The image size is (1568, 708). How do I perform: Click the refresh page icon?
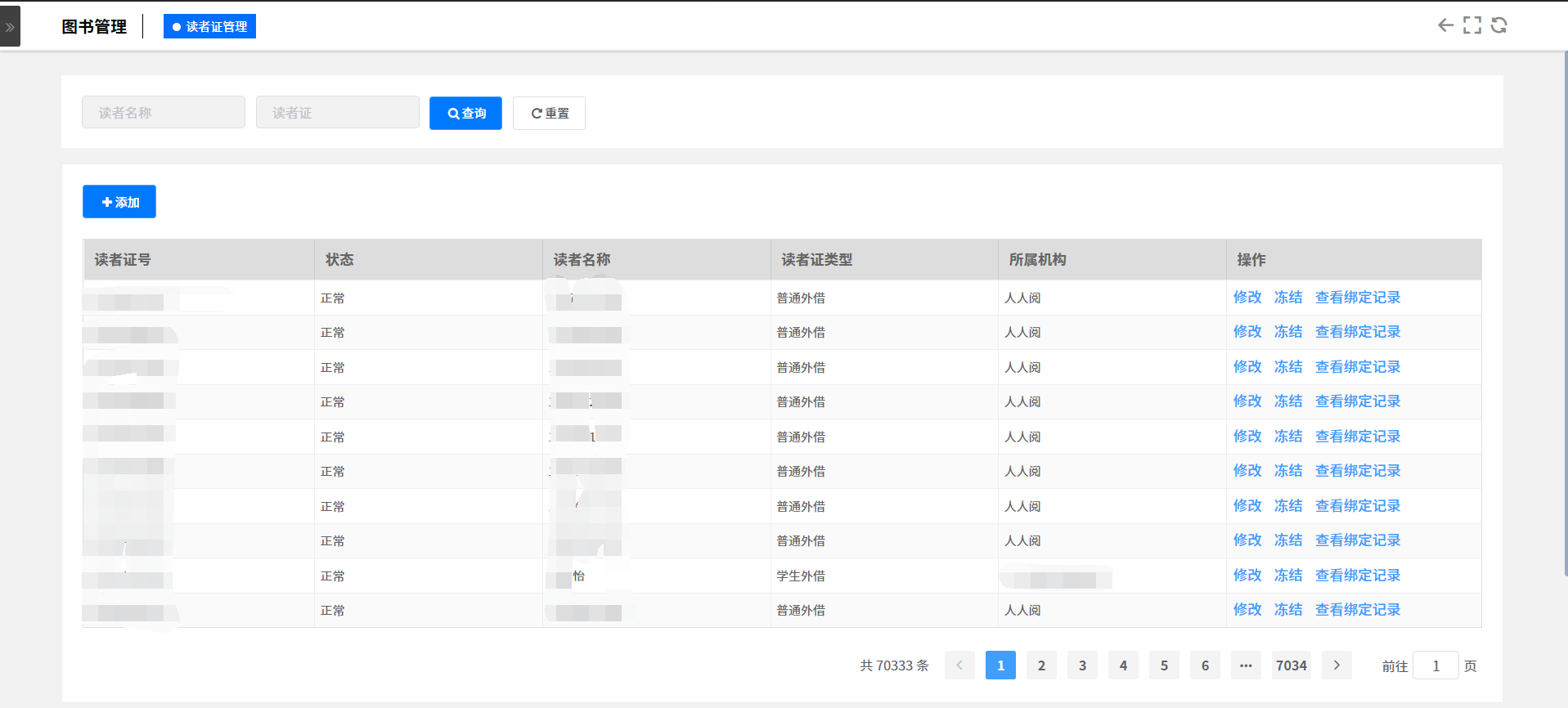coord(1498,25)
